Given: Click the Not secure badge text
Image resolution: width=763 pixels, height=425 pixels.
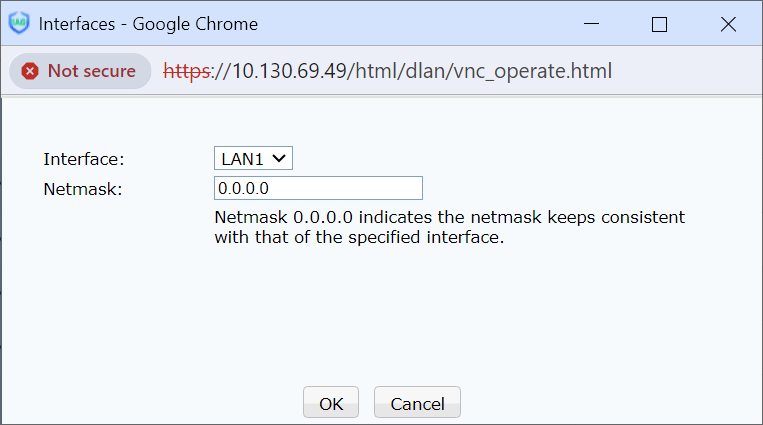Looking at the screenshot, I should pos(91,71).
